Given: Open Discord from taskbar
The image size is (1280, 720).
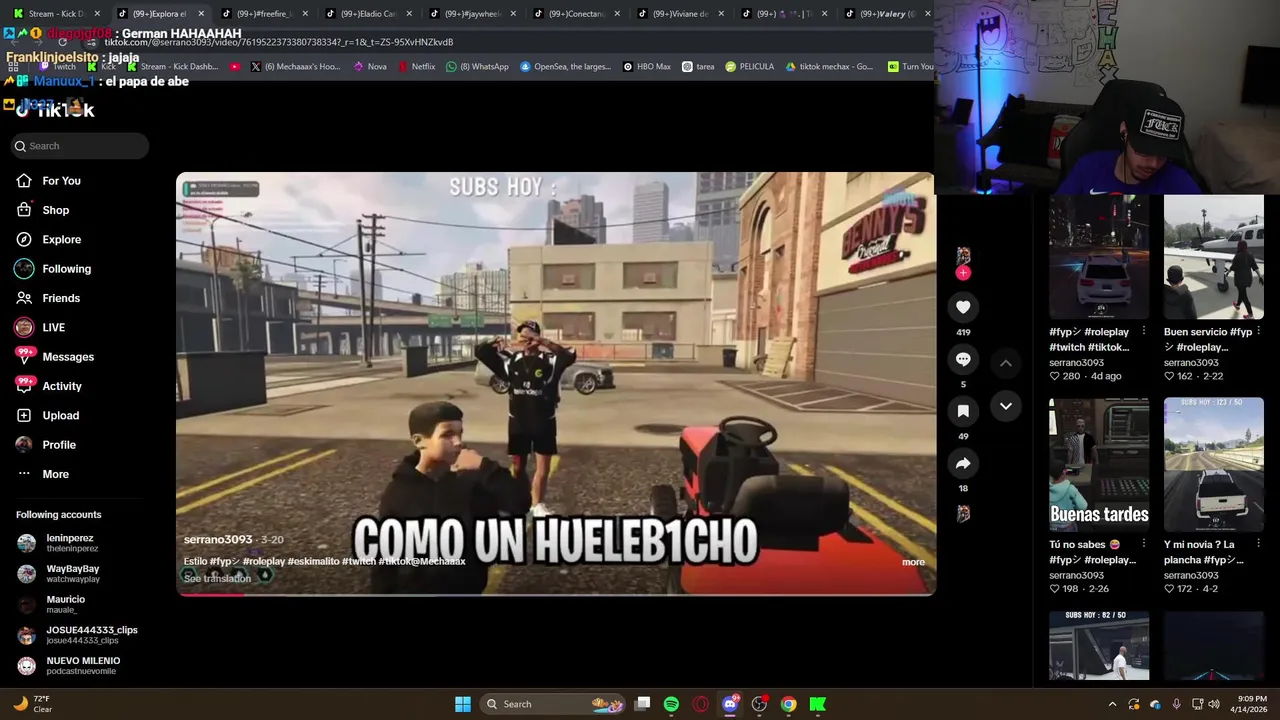Looking at the screenshot, I should (730, 704).
